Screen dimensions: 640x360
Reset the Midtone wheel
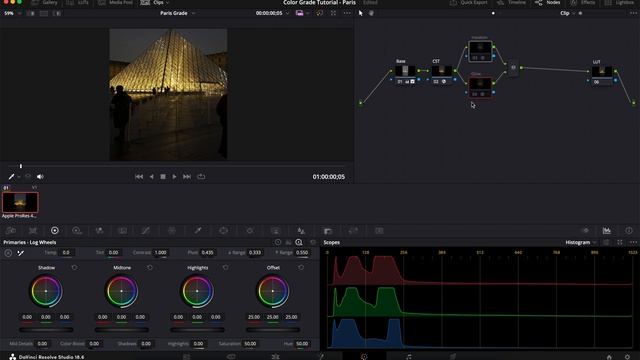[150, 267]
